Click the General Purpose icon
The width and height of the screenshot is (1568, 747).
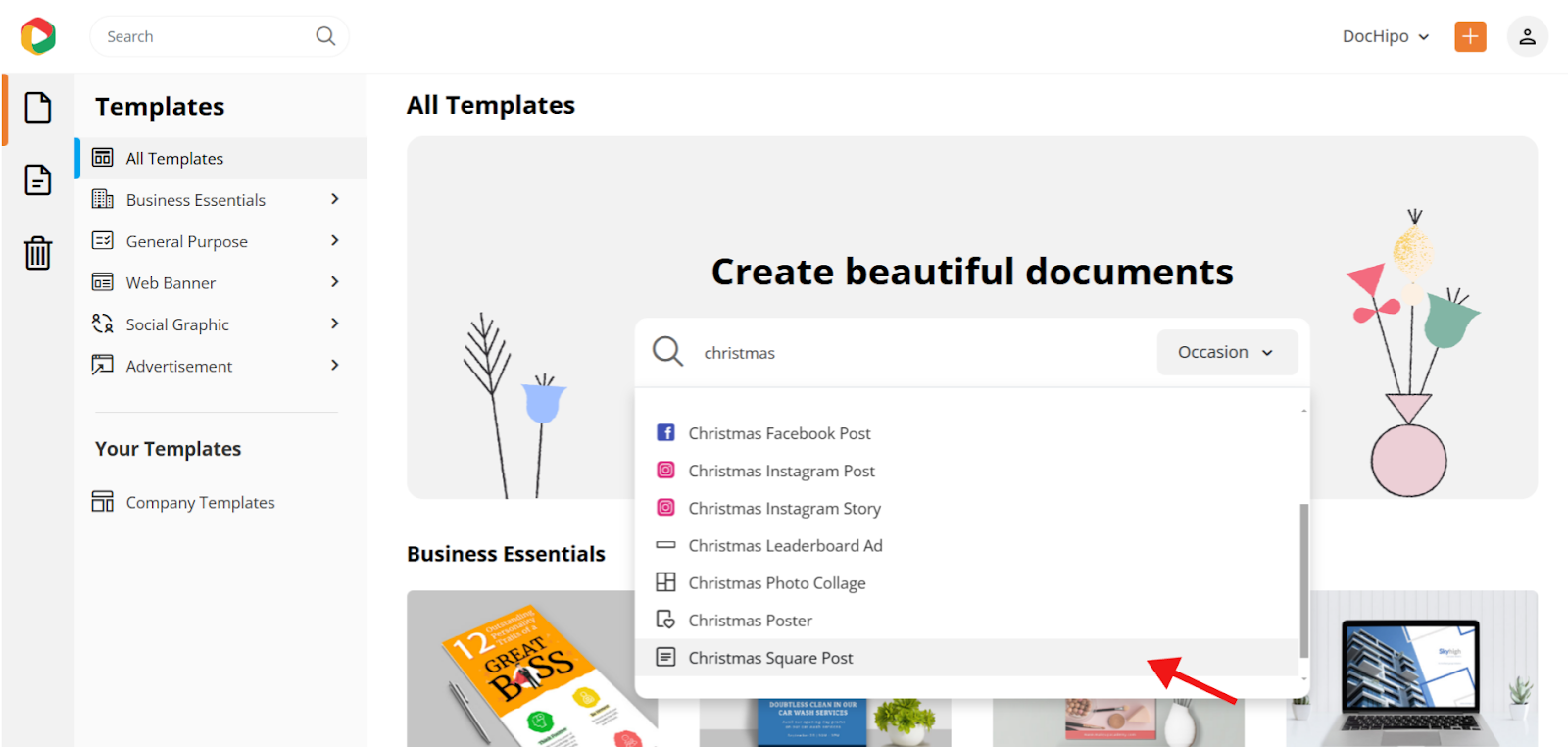(103, 240)
